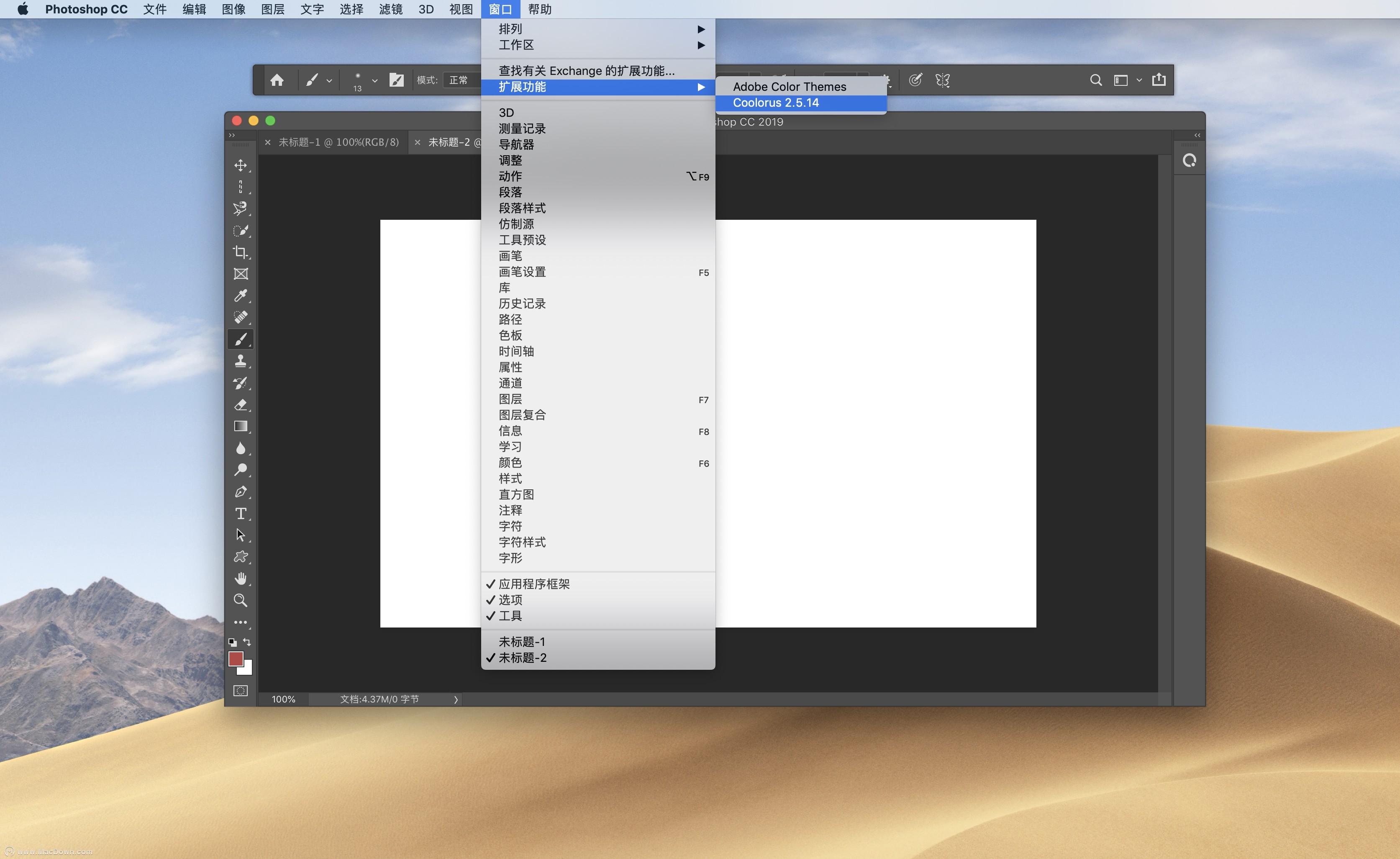Toggle the brush settings panel icon
The image size is (1400, 859).
[396, 80]
